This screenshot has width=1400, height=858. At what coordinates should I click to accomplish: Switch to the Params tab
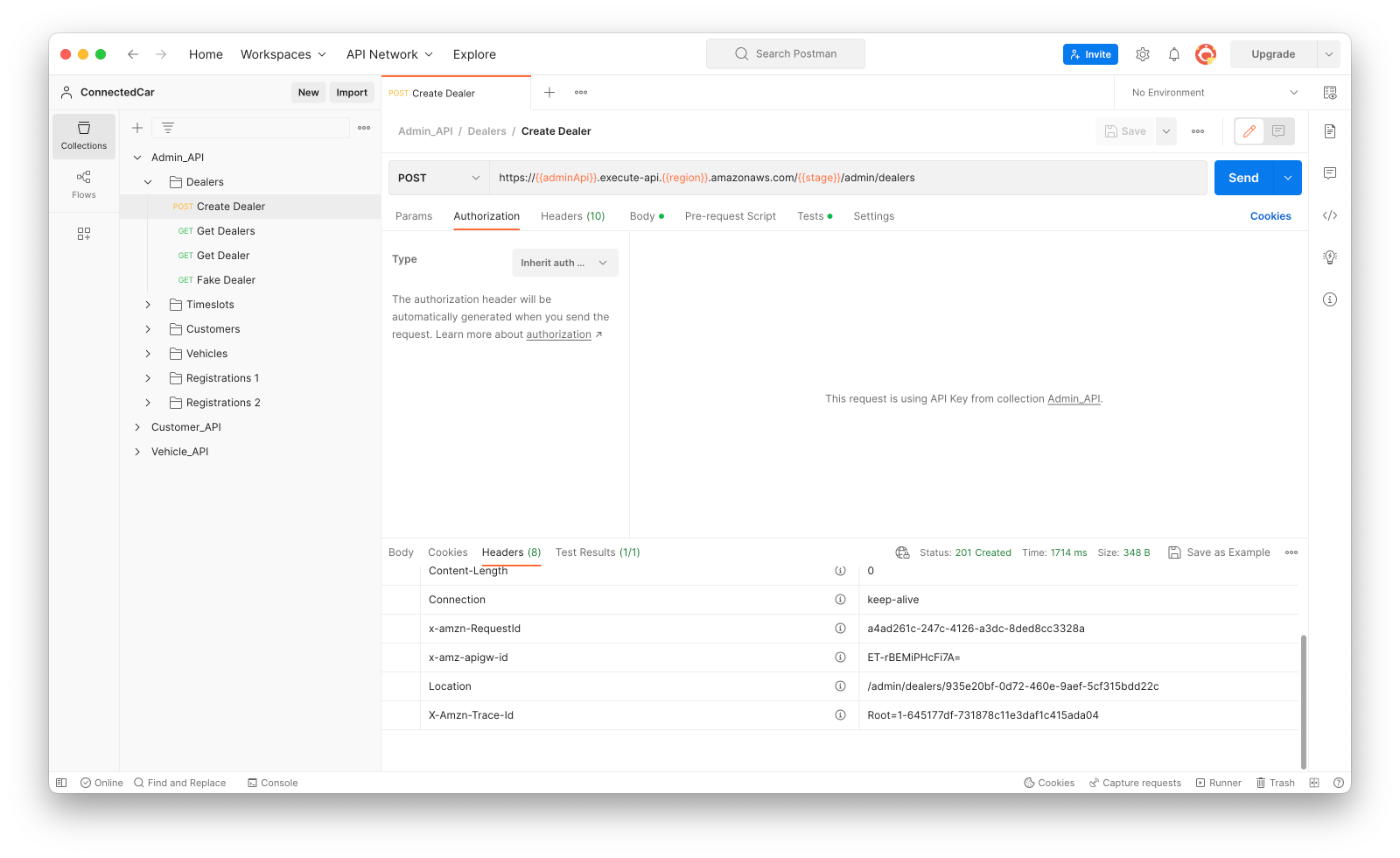[x=414, y=216]
